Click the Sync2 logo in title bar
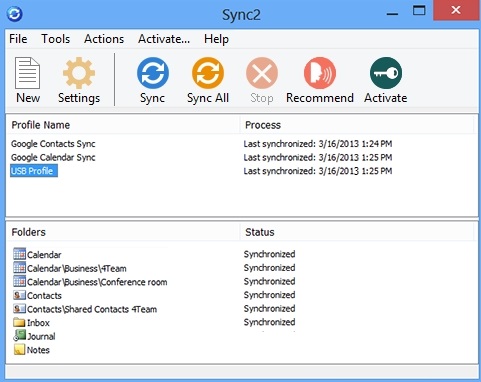Screen dimensions: 481x382 coord(14,14)
